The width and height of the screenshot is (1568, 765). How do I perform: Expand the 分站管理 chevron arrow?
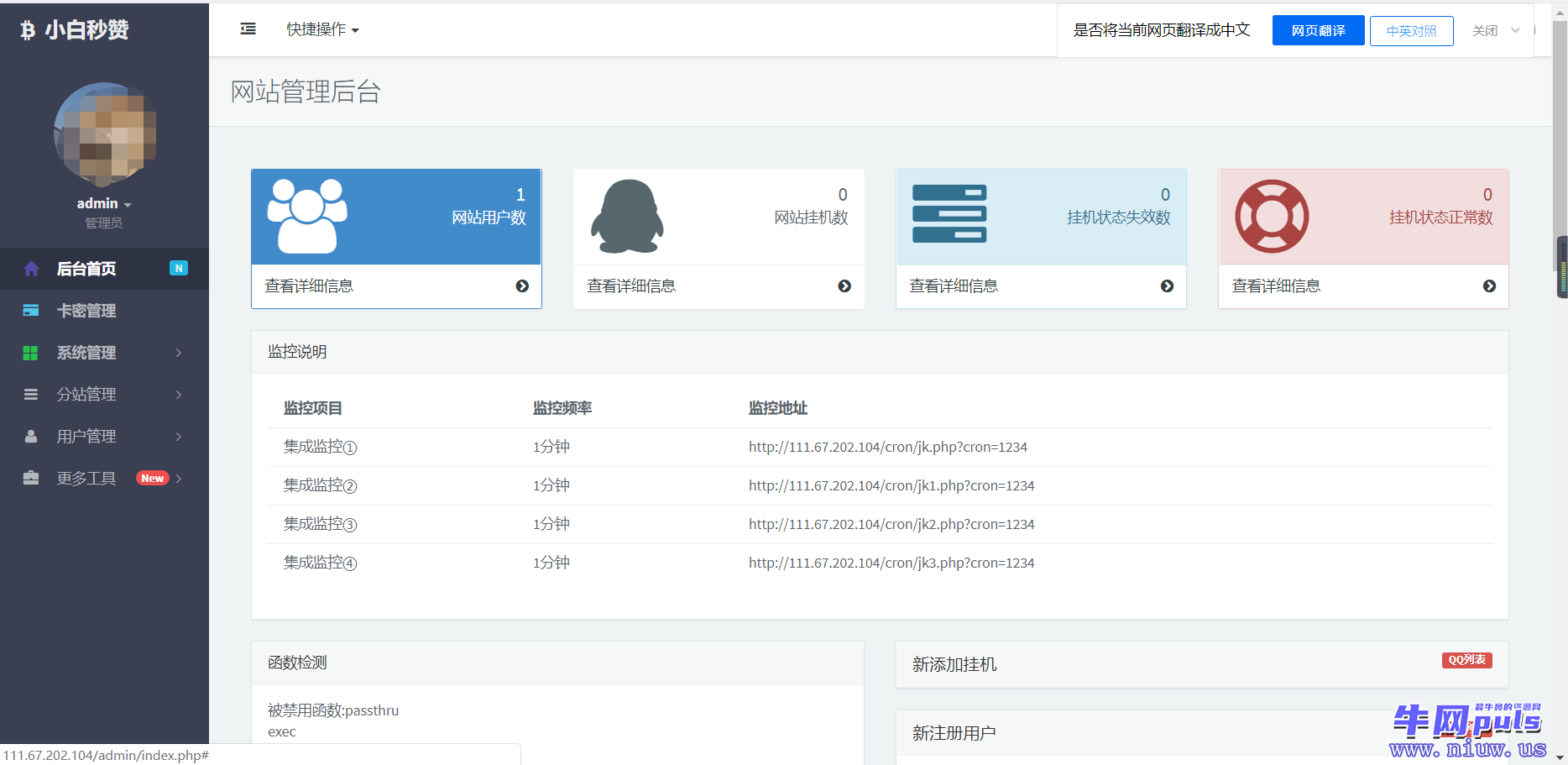click(x=179, y=394)
